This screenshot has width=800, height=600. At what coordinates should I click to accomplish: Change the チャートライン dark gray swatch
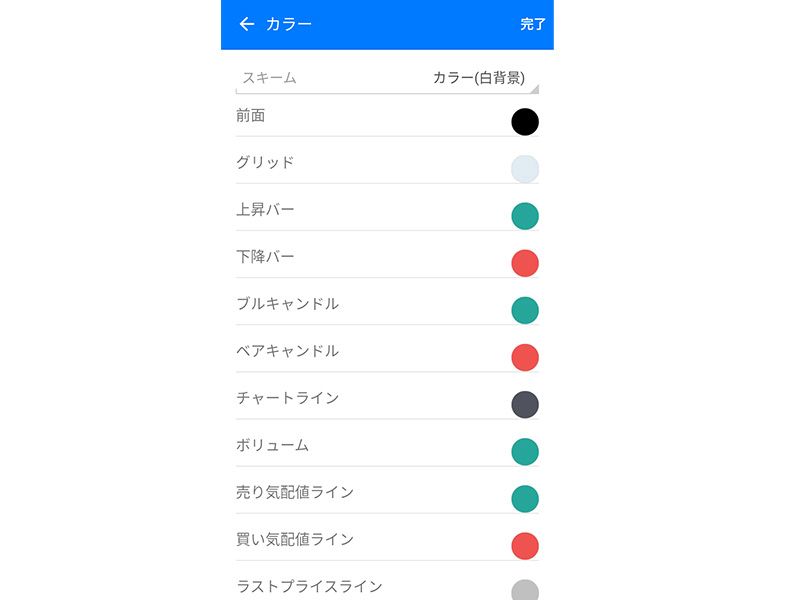[525, 404]
